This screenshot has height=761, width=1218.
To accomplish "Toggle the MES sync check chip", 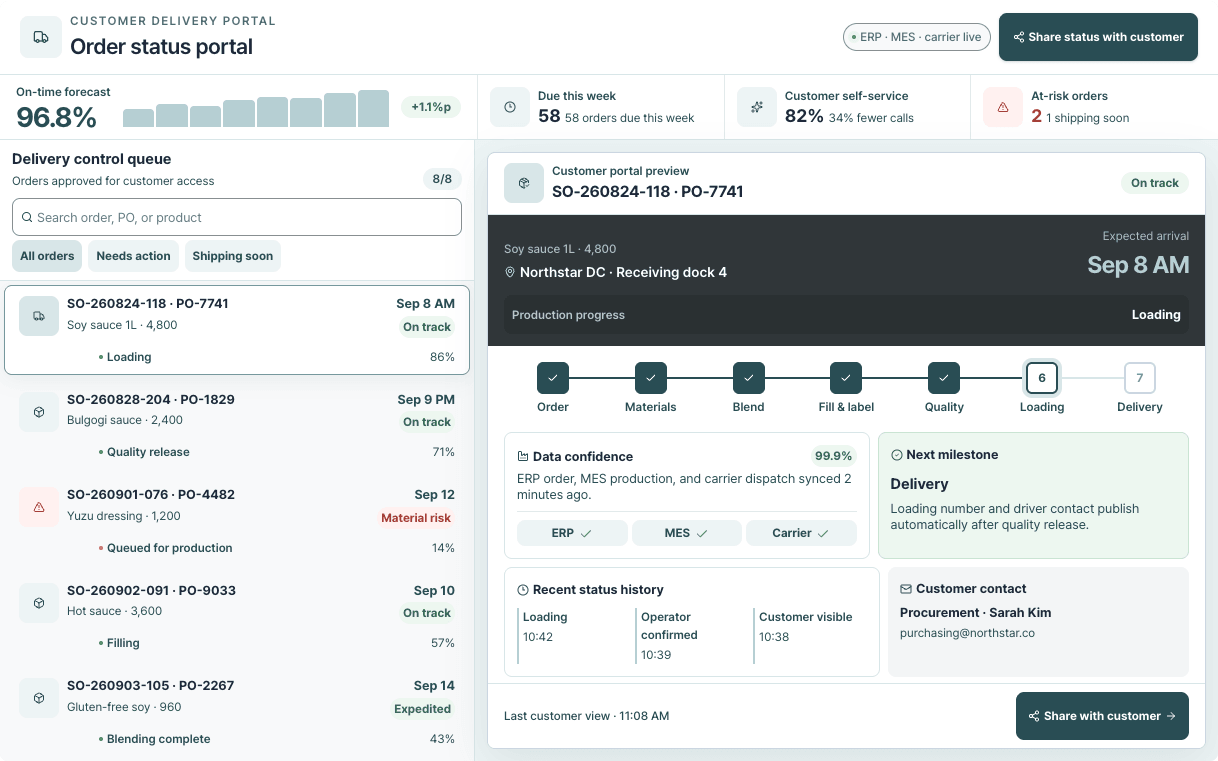I will pos(687,533).
